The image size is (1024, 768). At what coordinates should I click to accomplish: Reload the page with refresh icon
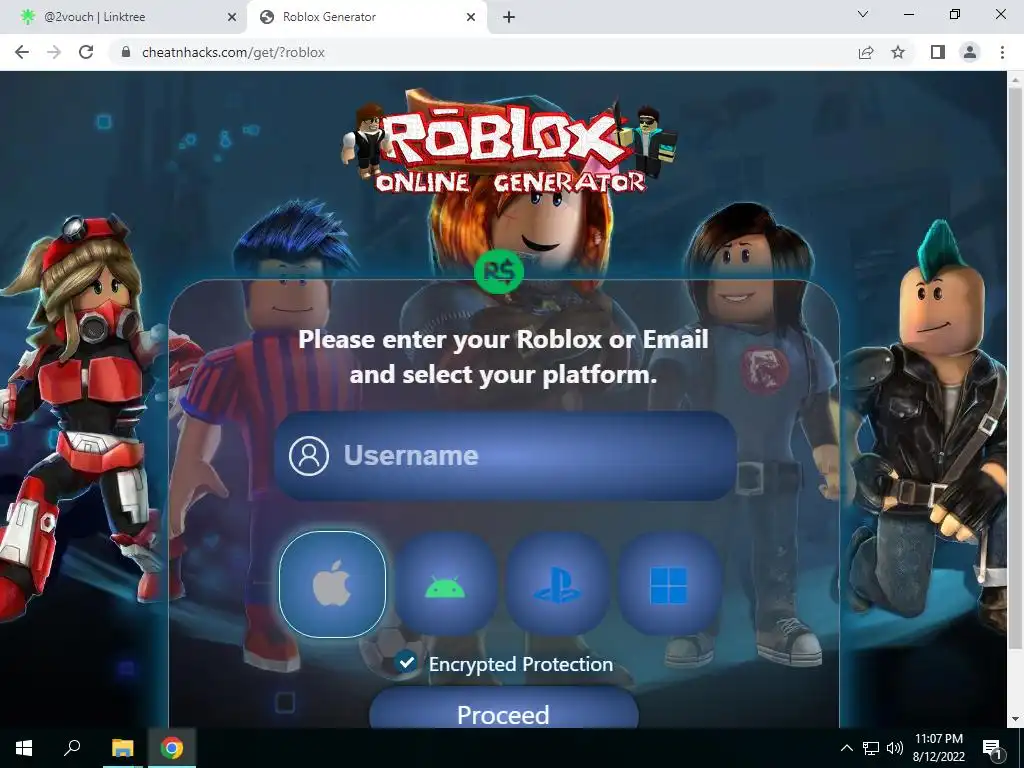click(x=86, y=52)
